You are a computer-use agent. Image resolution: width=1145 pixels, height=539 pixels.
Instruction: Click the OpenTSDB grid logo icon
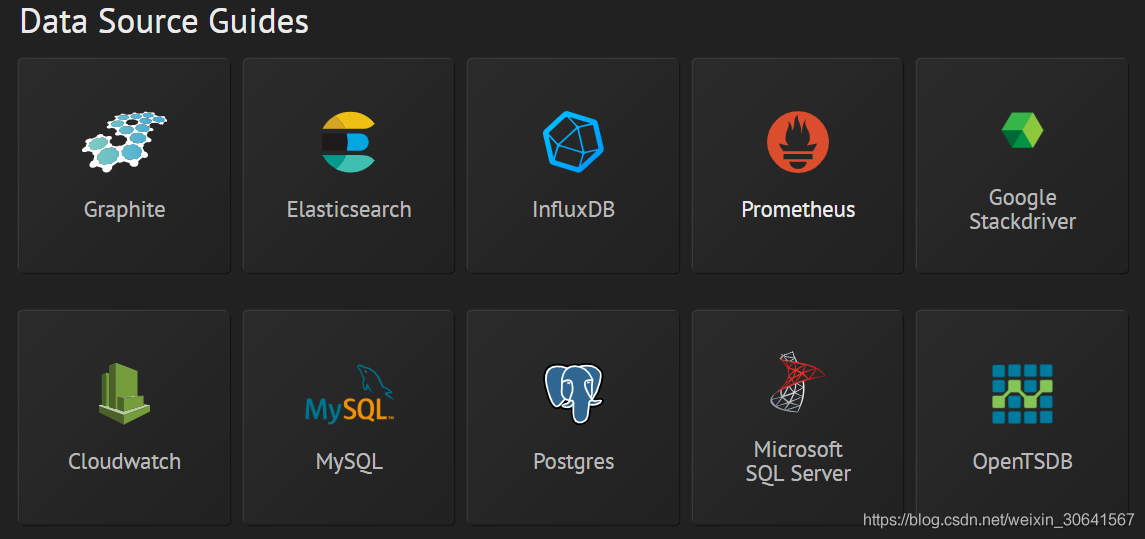point(1022,394)
